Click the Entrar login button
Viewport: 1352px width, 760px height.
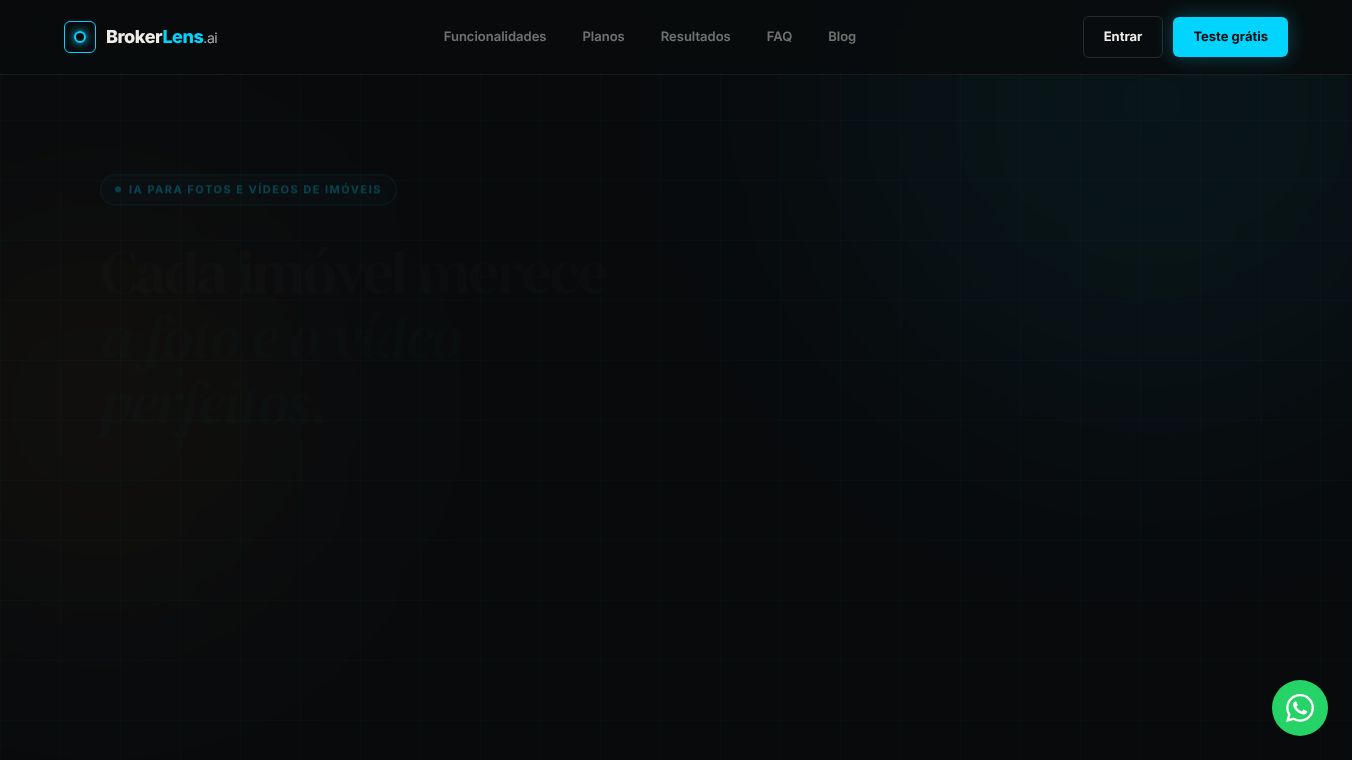(1123, 37)
